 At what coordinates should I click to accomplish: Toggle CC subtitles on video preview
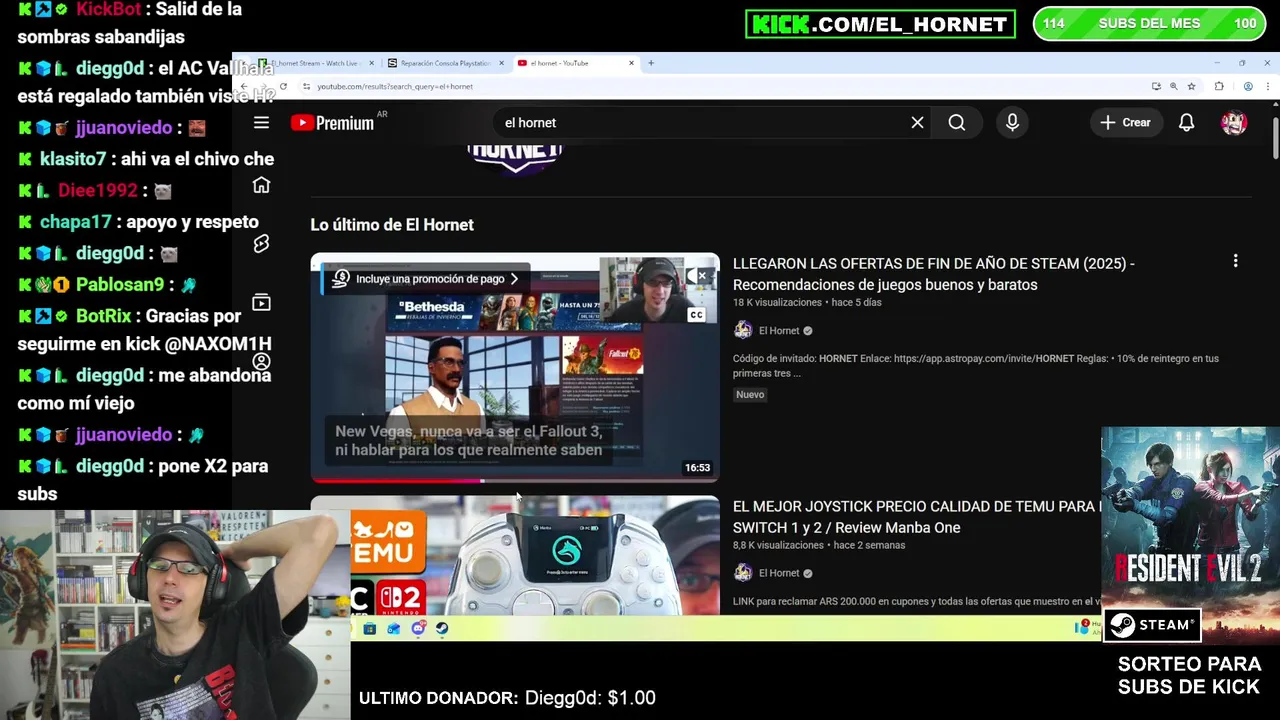coord(696,315)
